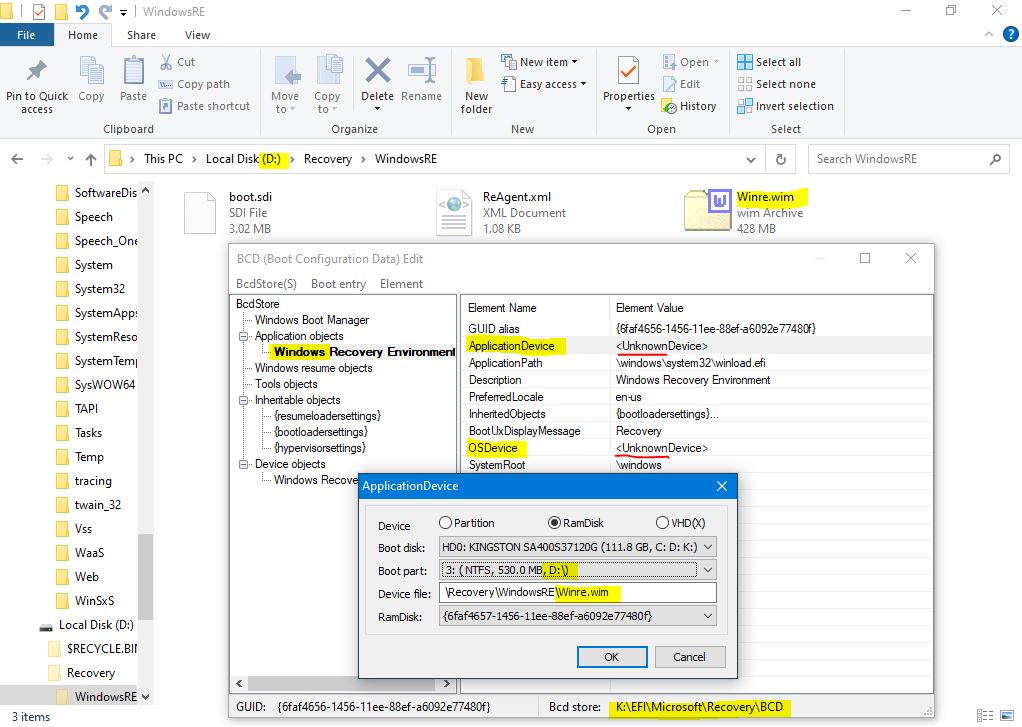
Task: Click the refresh button beside address bar
Action: (x=781, y=159)
